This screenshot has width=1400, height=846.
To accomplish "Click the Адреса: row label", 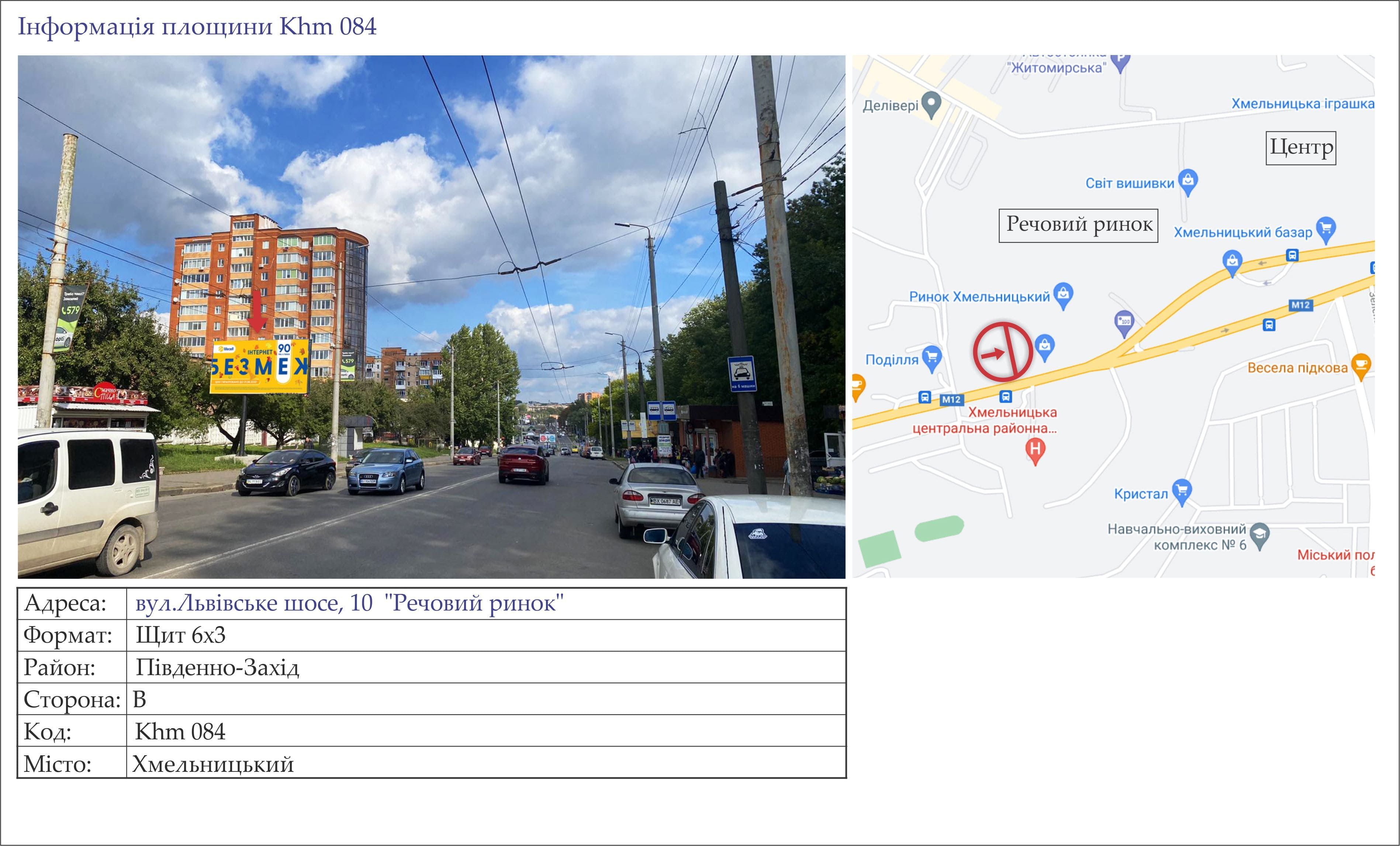I will click(65, 603).
